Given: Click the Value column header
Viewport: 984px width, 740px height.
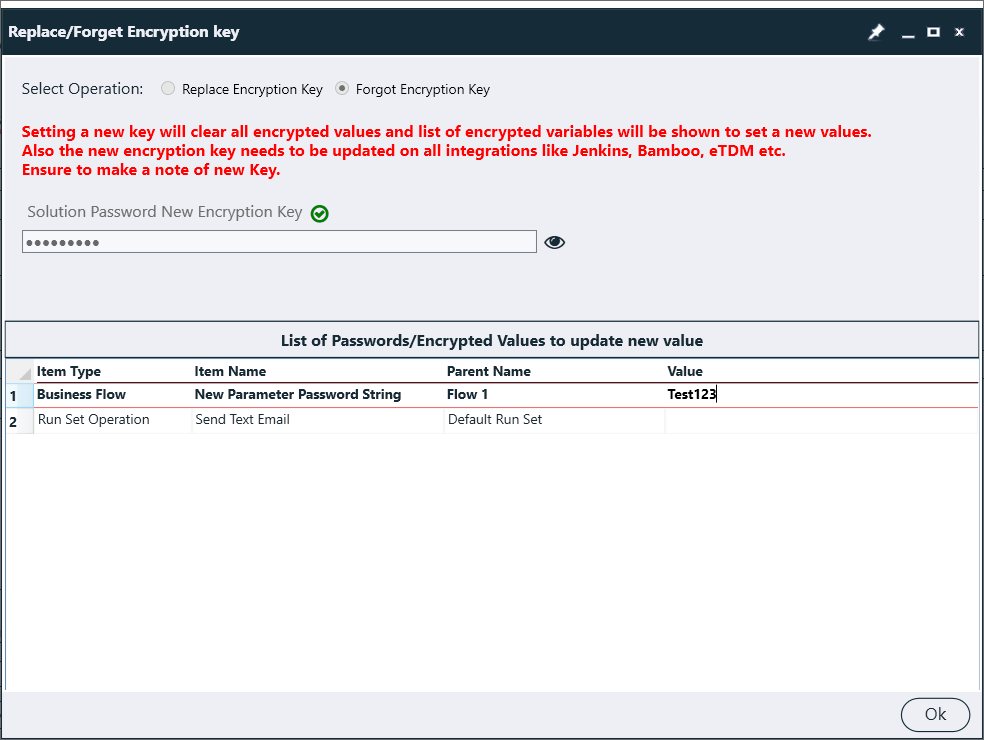Looking at the screenshot, I should click(685, 371).
